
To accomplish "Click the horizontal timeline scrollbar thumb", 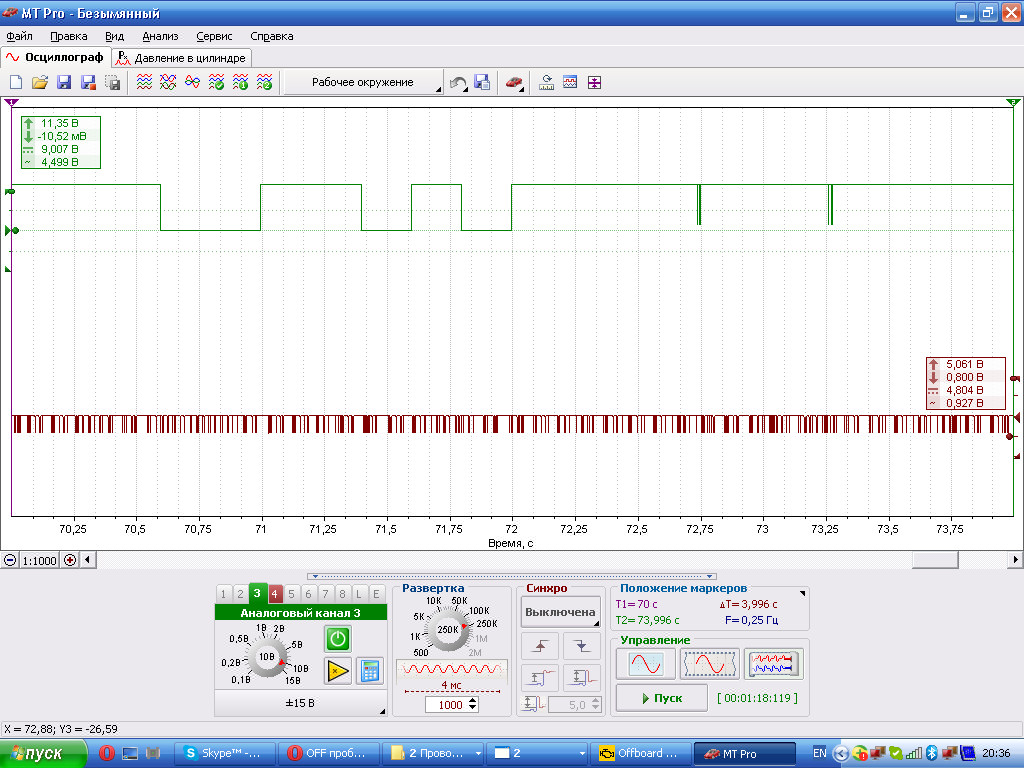I will [x=935, y=560].
